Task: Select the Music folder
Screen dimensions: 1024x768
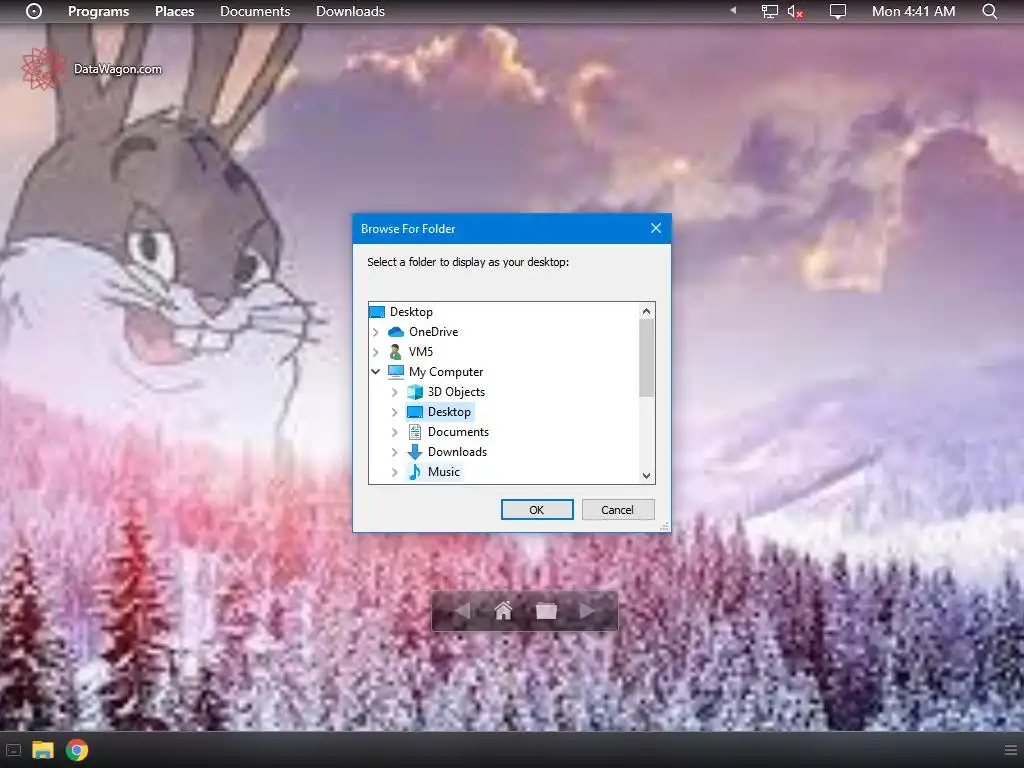Action: coord(443,472)
